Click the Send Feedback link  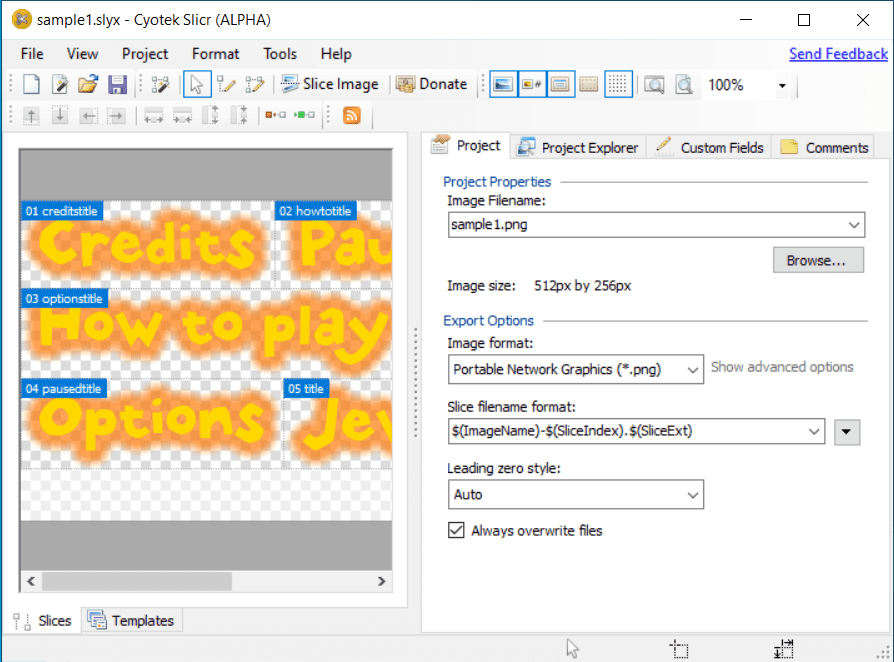(x=838, y=54)
